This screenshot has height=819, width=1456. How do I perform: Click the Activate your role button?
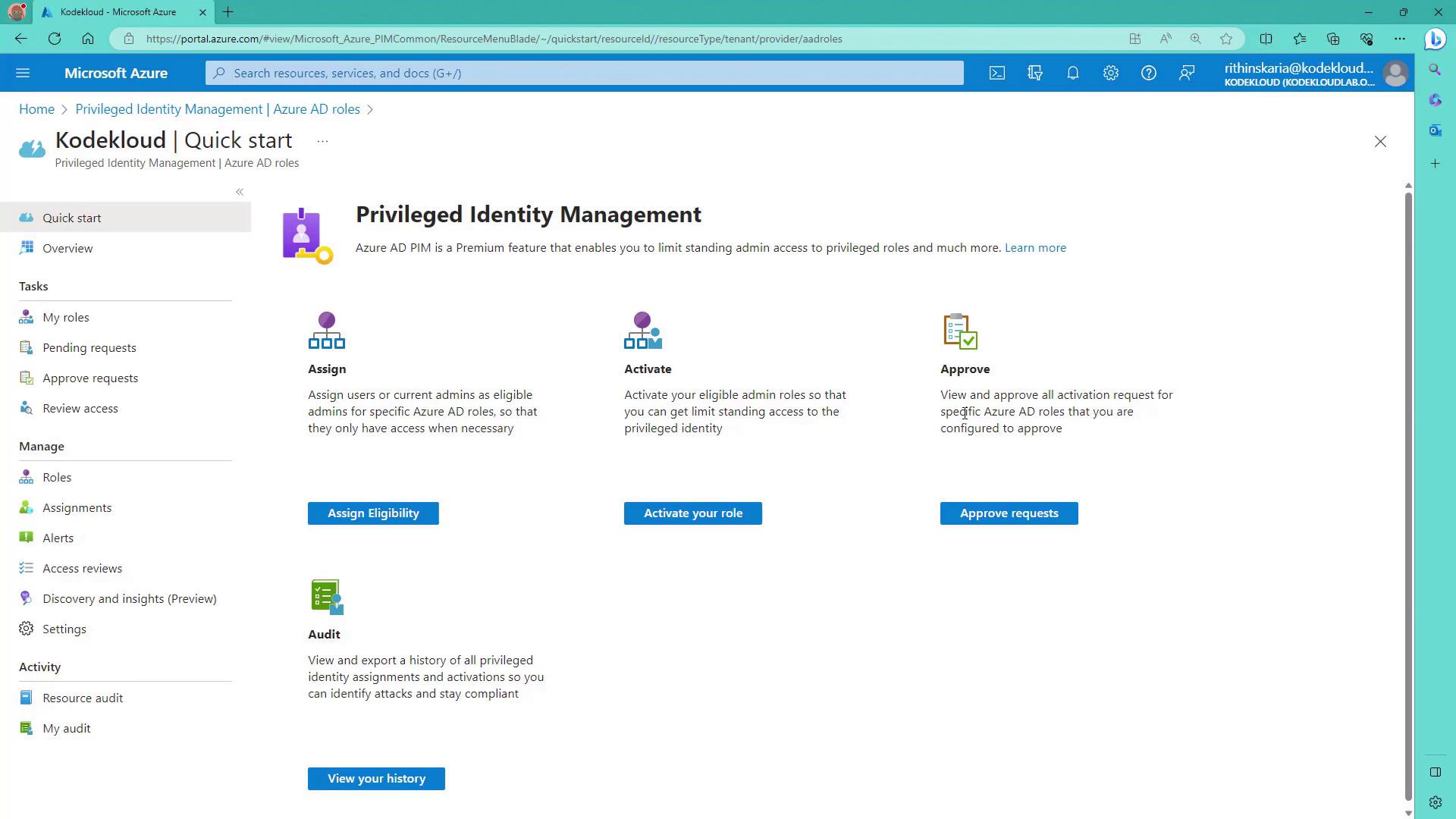[692, 513]
